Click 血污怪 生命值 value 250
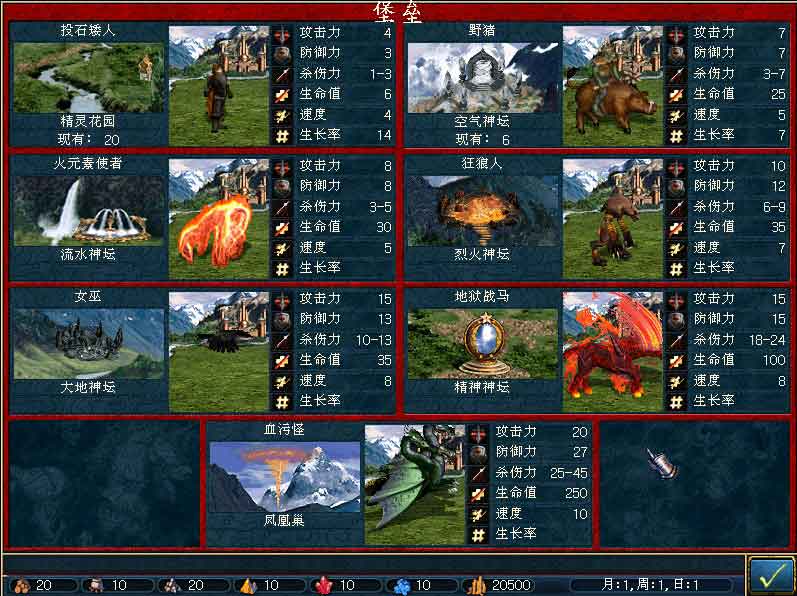The width and height of the screenshot is (797, 596). pos(576,493)
